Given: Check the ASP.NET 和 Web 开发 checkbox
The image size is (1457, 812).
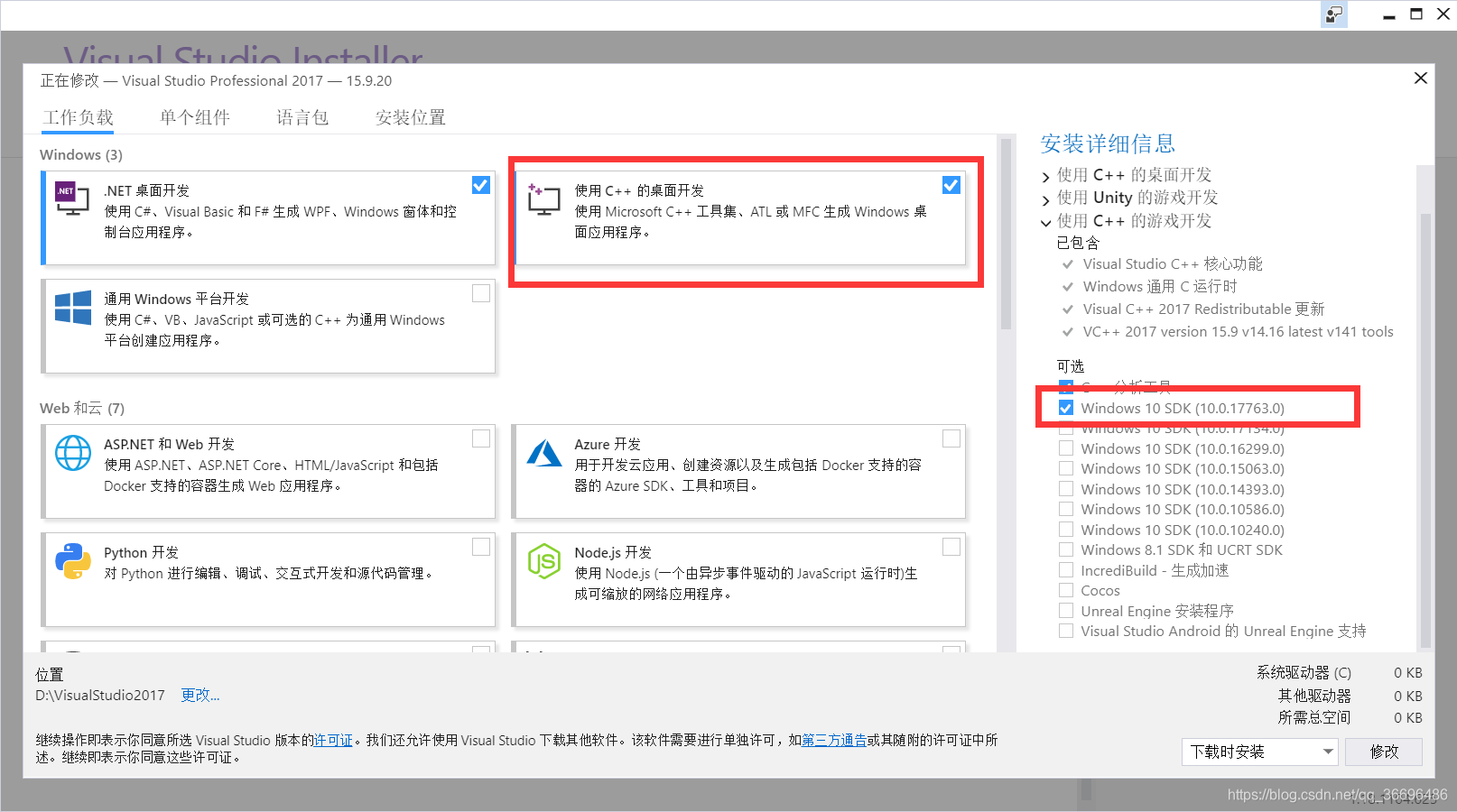Looking at the screenshot, I should (481, 438).
